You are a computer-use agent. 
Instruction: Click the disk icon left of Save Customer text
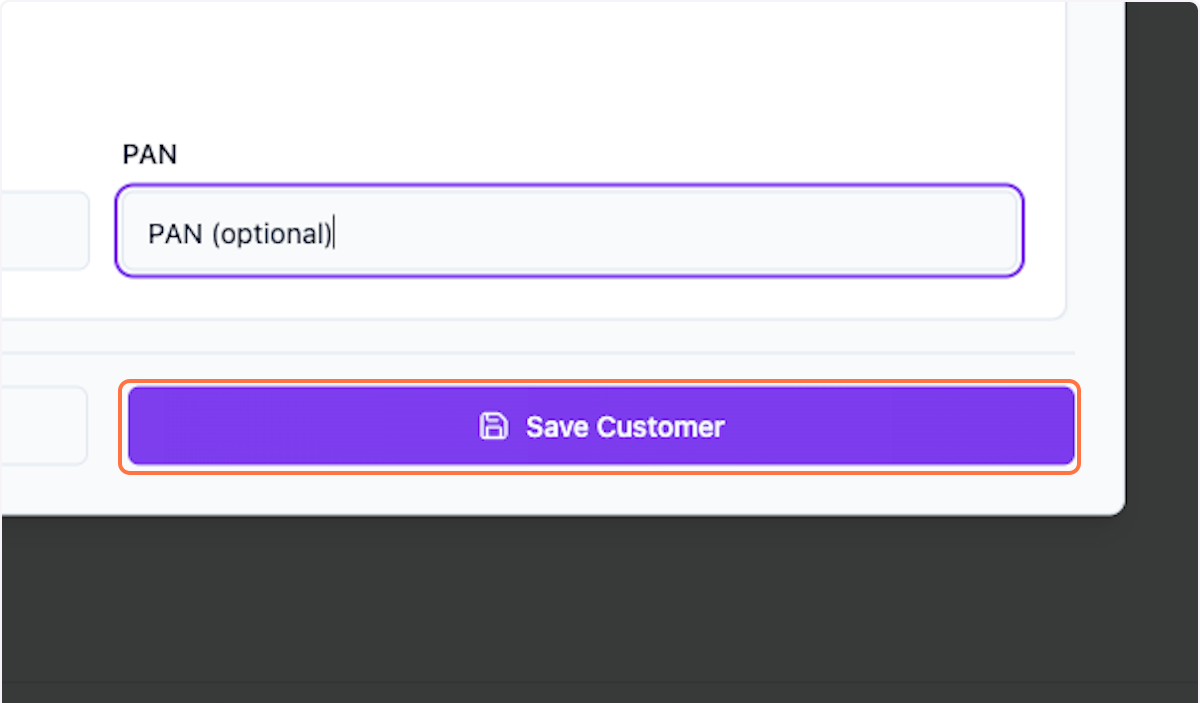tap(494, 425)
